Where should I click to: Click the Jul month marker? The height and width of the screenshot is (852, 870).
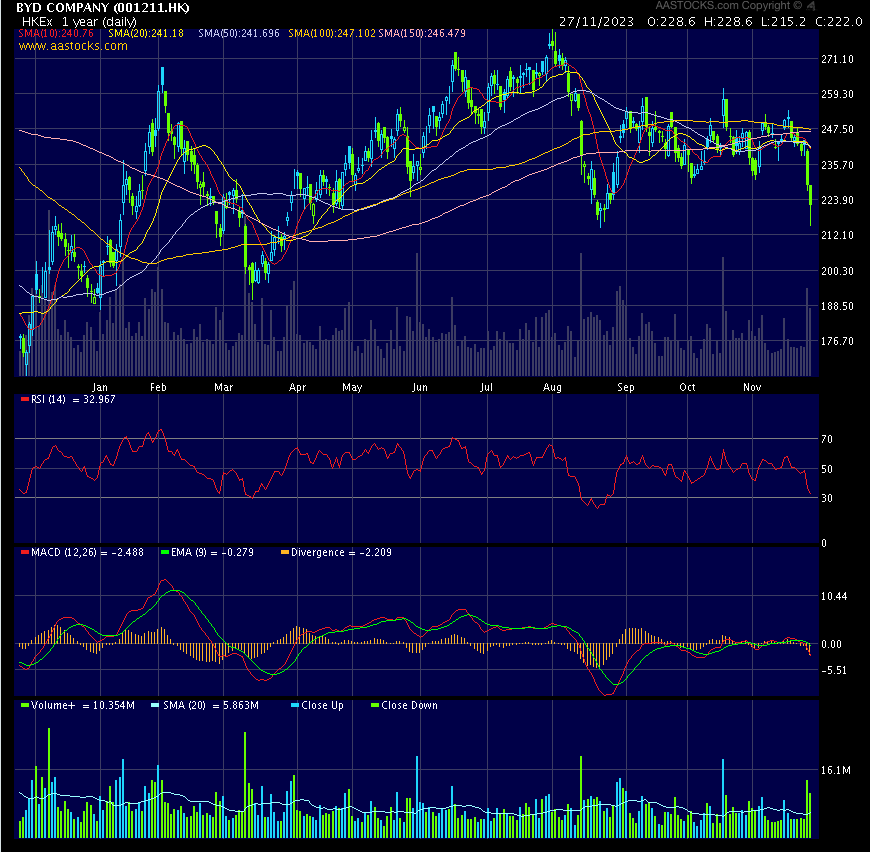pyautogui.click(x=487, y=387)
